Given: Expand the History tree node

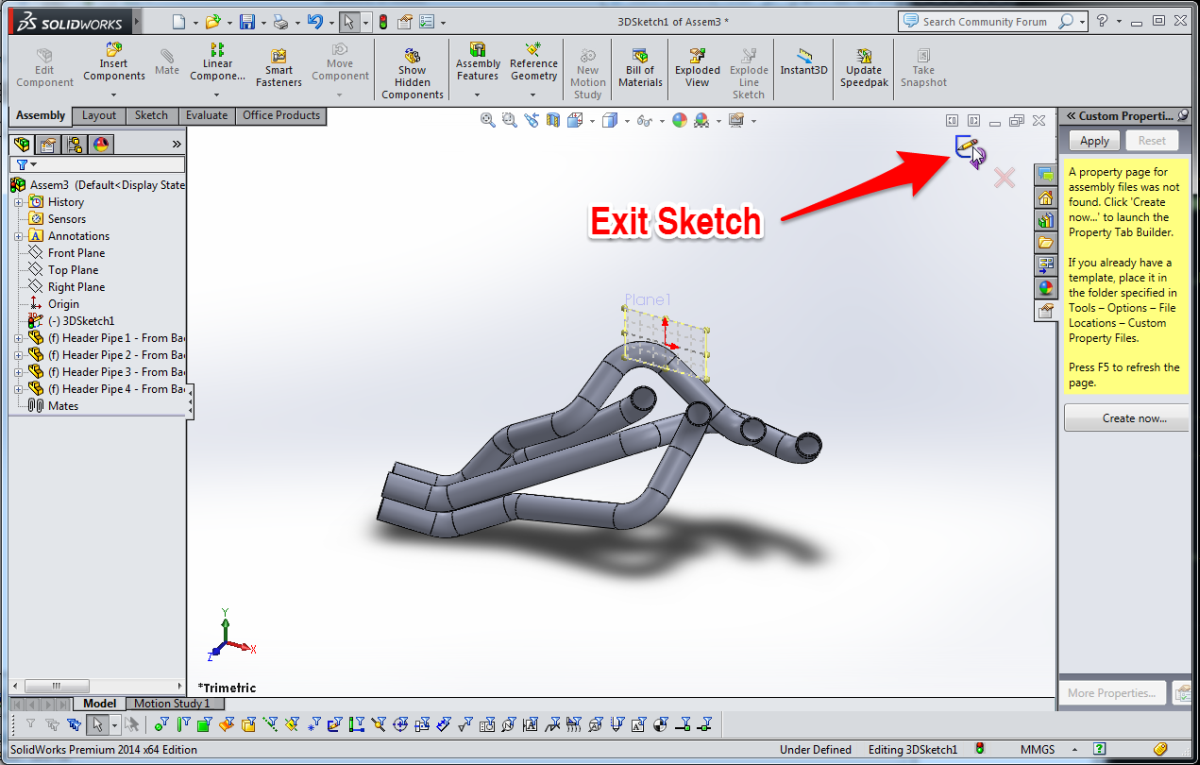Looking at the screenshot, I should click(x=18, y=202).
